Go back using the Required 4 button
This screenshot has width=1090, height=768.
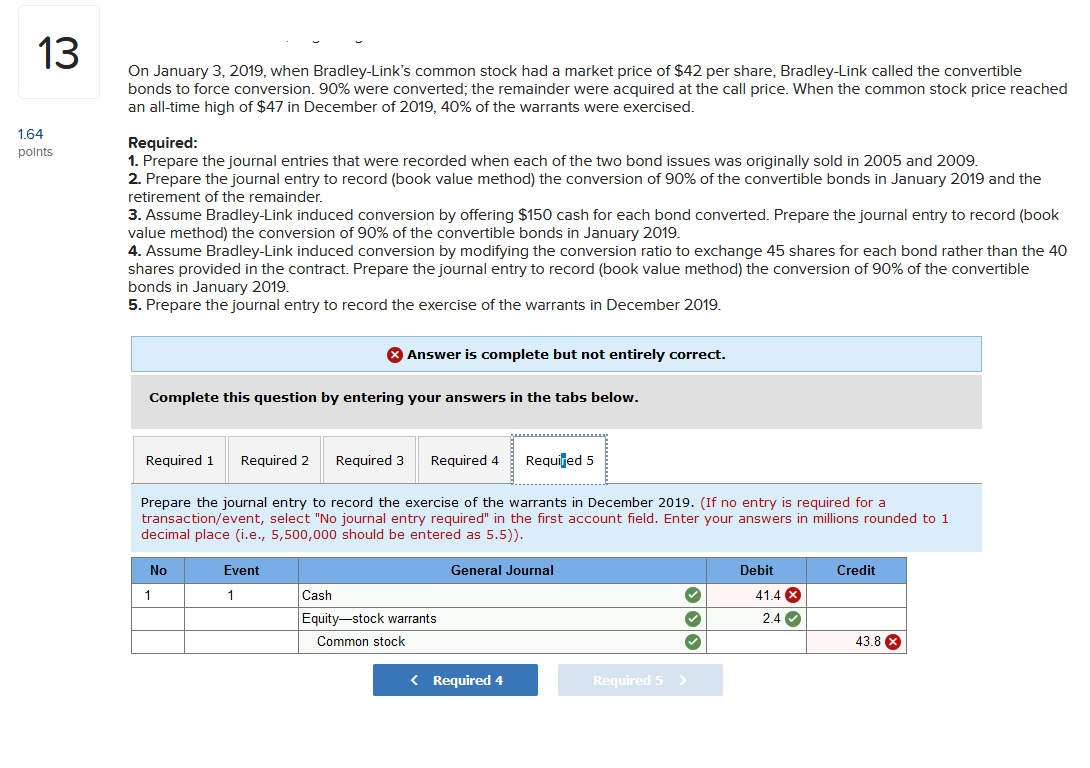[x=455, y=680]
